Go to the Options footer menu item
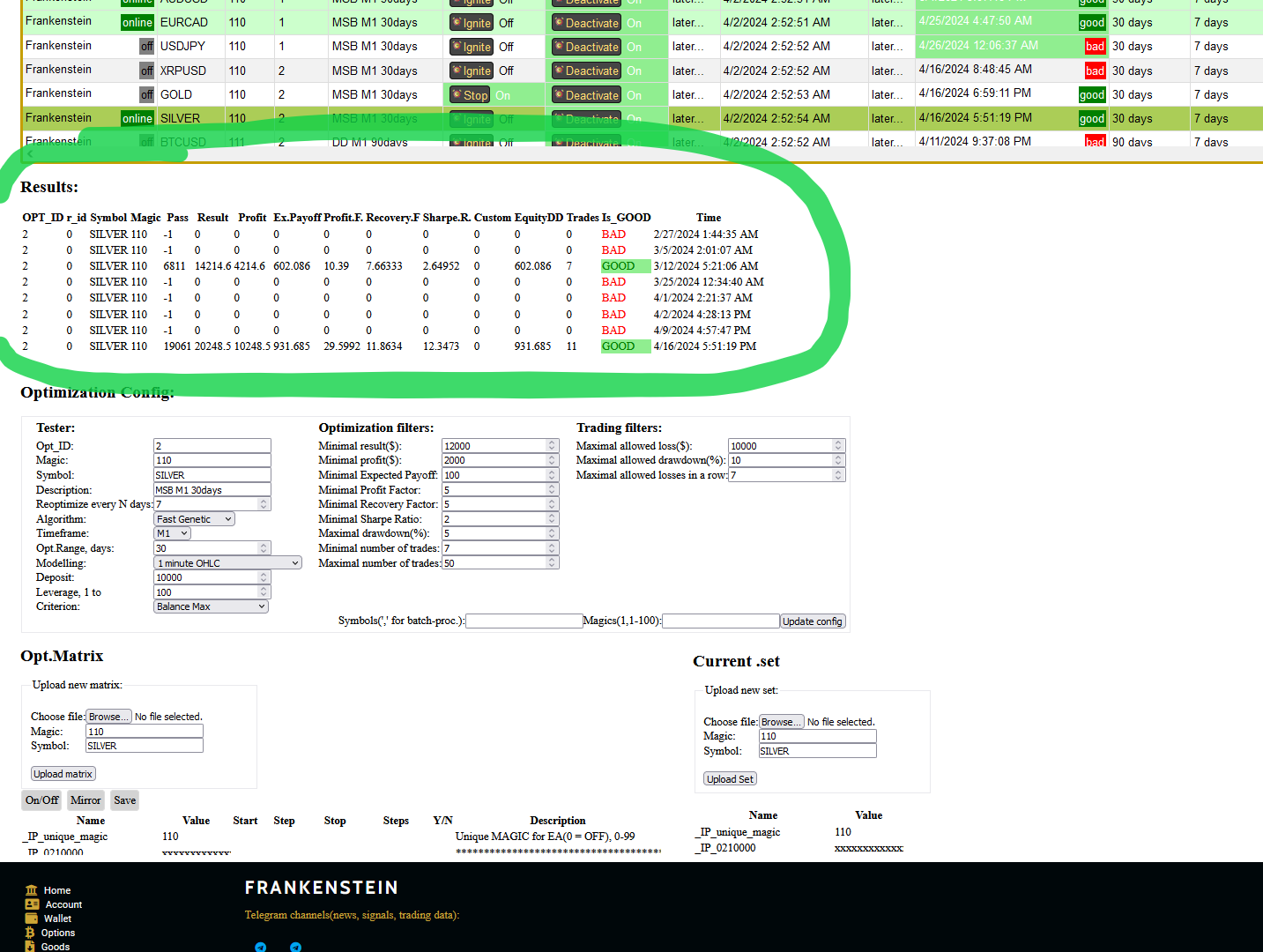This screenshot has height=952, width=1263. [x=58, y=933]
